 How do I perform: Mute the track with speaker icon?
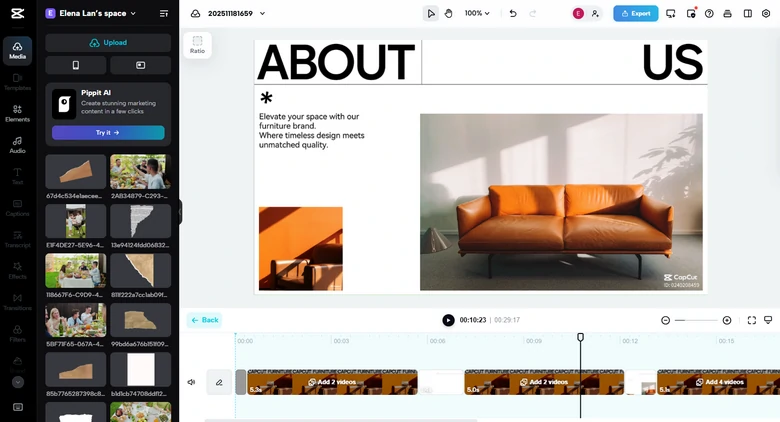pyautogui.click(x=192, y=382)
